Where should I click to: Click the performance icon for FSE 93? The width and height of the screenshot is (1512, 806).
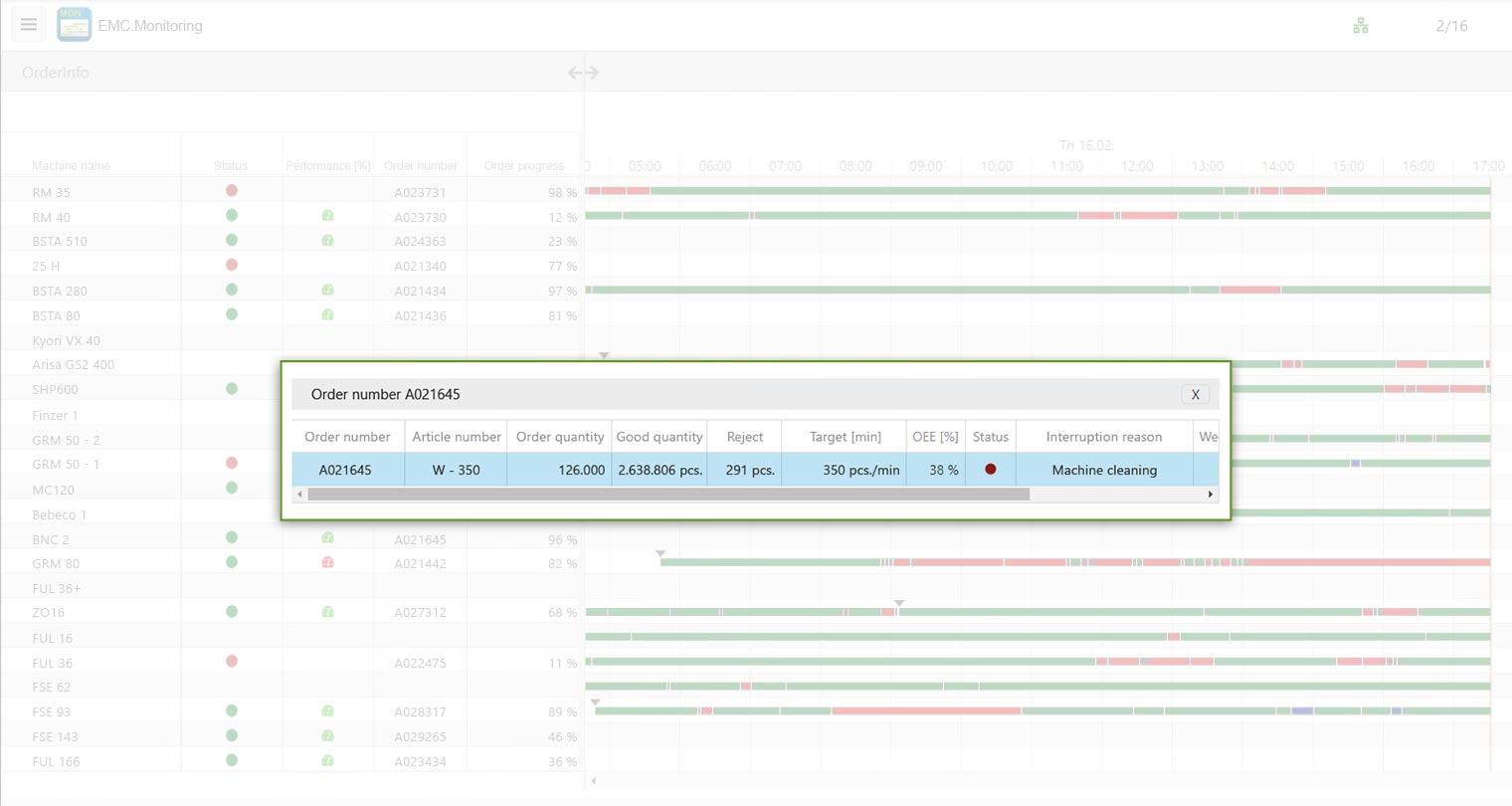pos(327,711)
